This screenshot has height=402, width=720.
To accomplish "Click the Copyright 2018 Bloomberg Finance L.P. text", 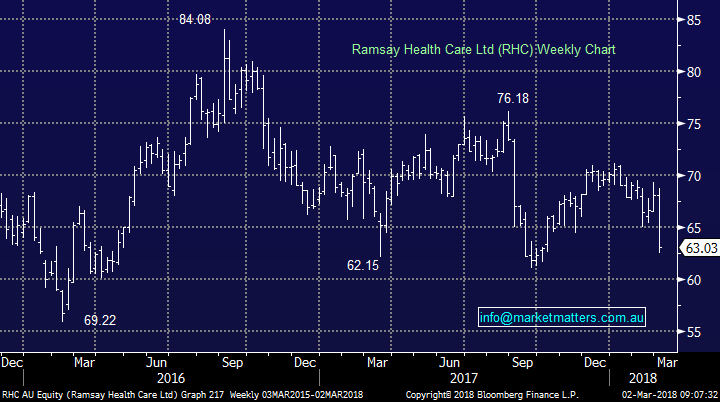I will [492, 395].
